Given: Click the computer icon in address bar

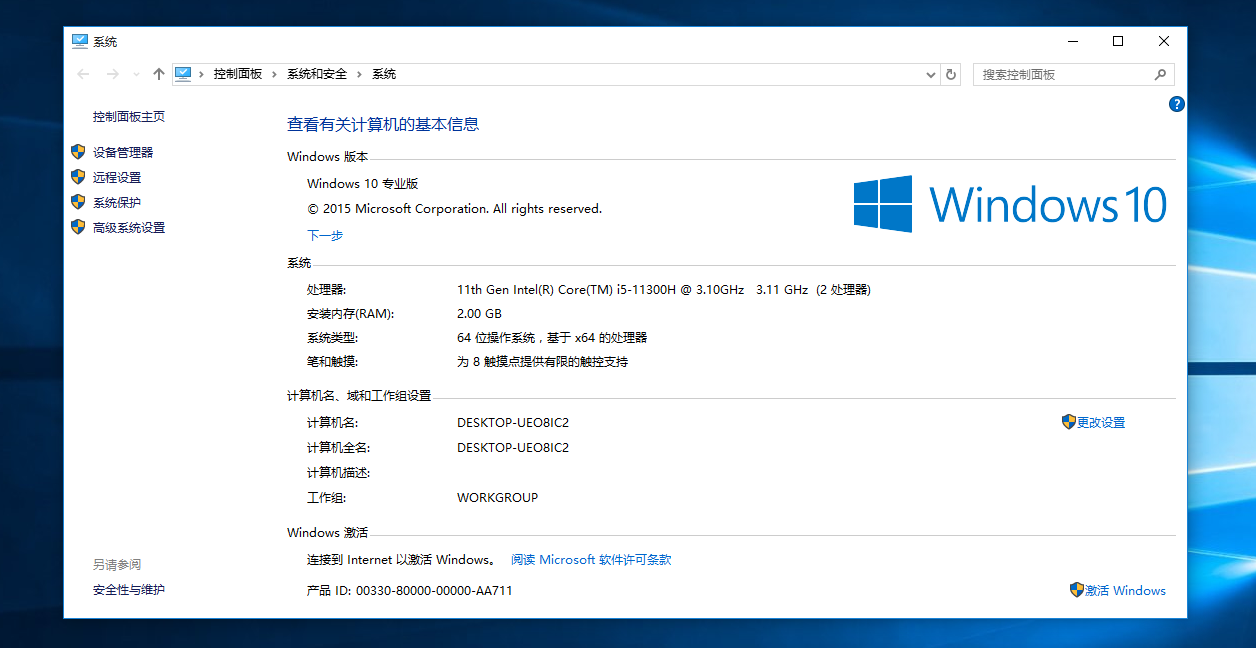Looking at the screenshot, I should click(x=183, y=73).
